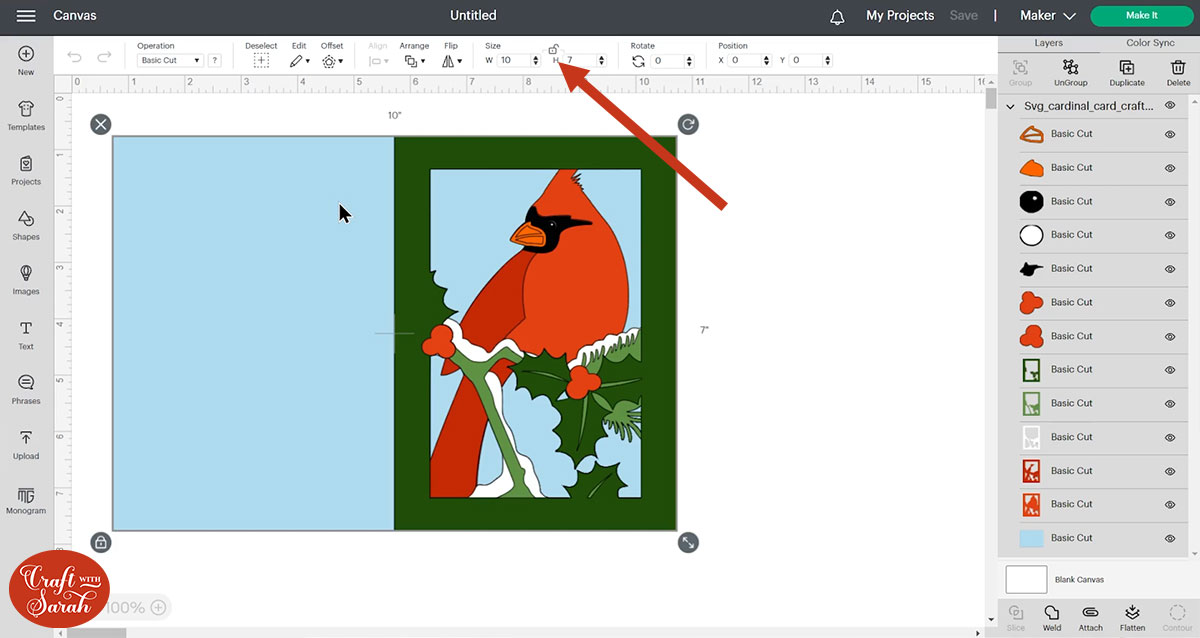Switch to the Color Sync tab
Image resolution: width=1200 pixels, height=638 pixels.
pos(1150,43)
